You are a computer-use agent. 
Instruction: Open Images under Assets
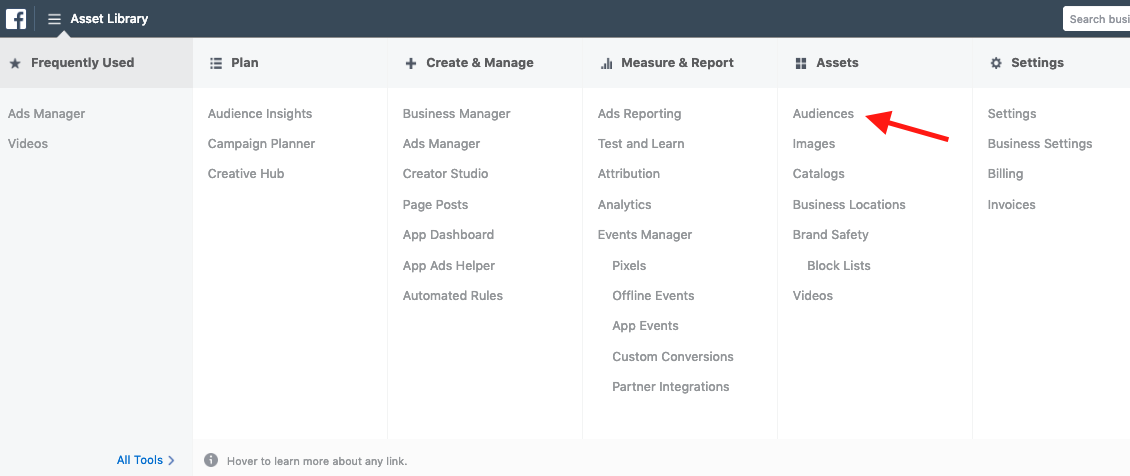814,143
